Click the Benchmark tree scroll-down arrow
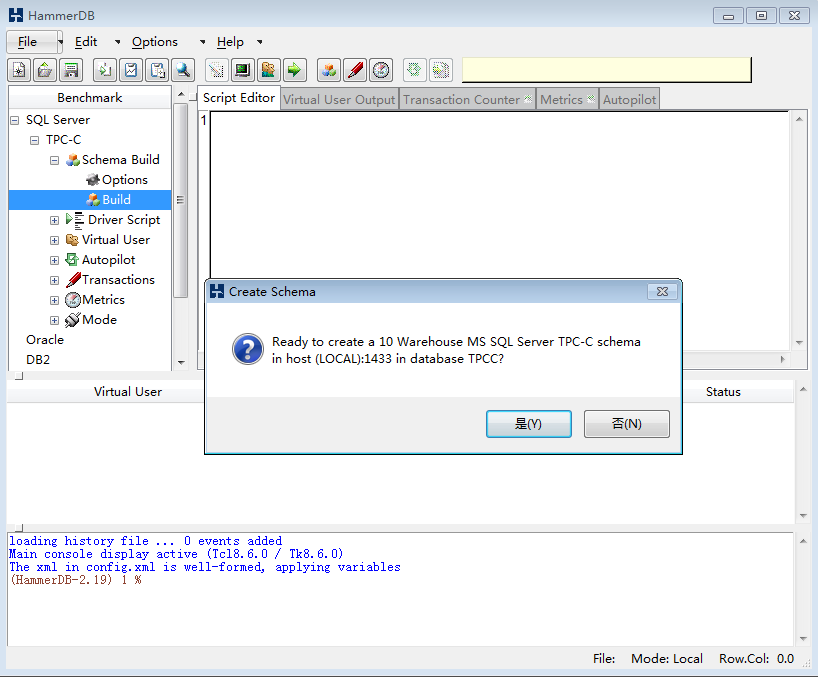This screenshot has height=677, width=818. coord(181,362)
